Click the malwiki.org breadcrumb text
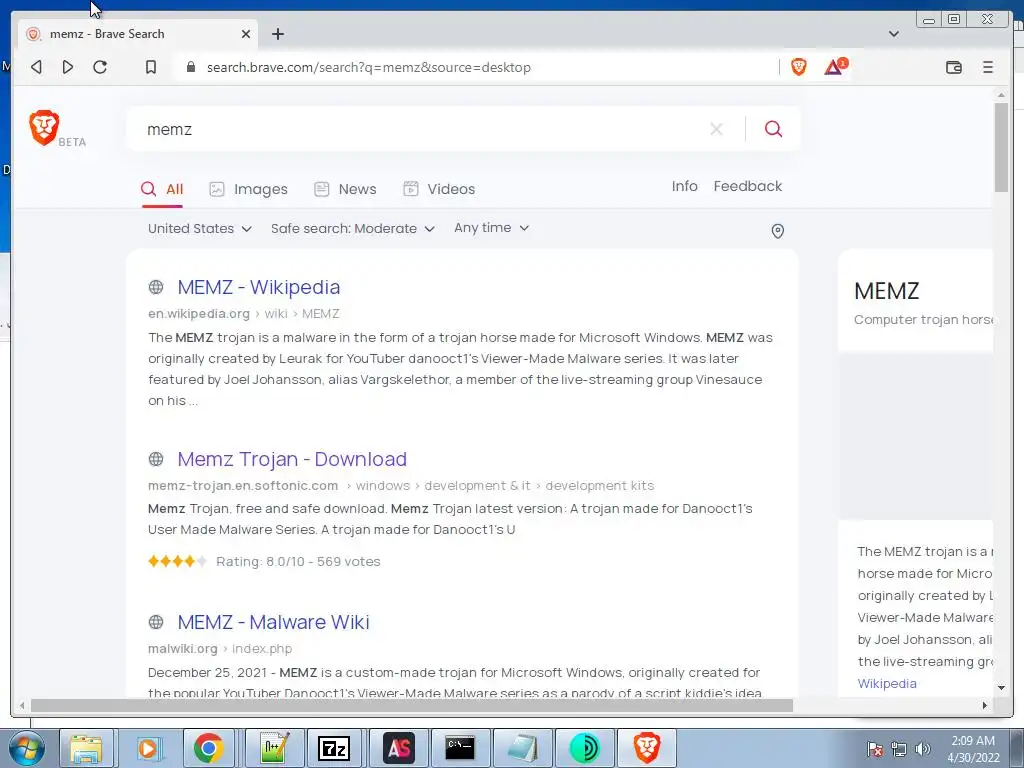Image resolution: width=1024 pixels, height=768 pixels. (x=182, y=648)
